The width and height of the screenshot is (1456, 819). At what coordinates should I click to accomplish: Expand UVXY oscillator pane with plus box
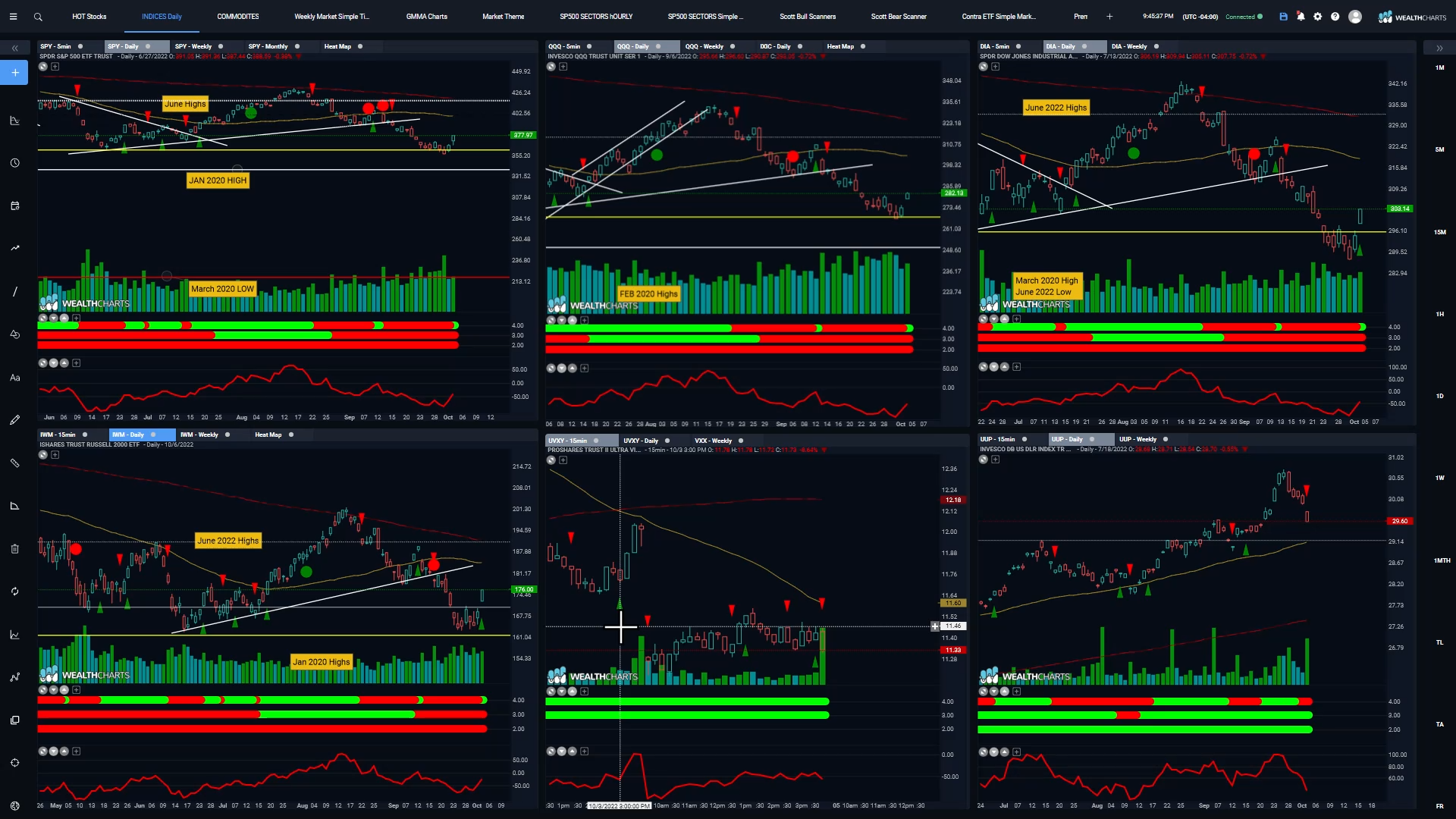coord(584,752)
